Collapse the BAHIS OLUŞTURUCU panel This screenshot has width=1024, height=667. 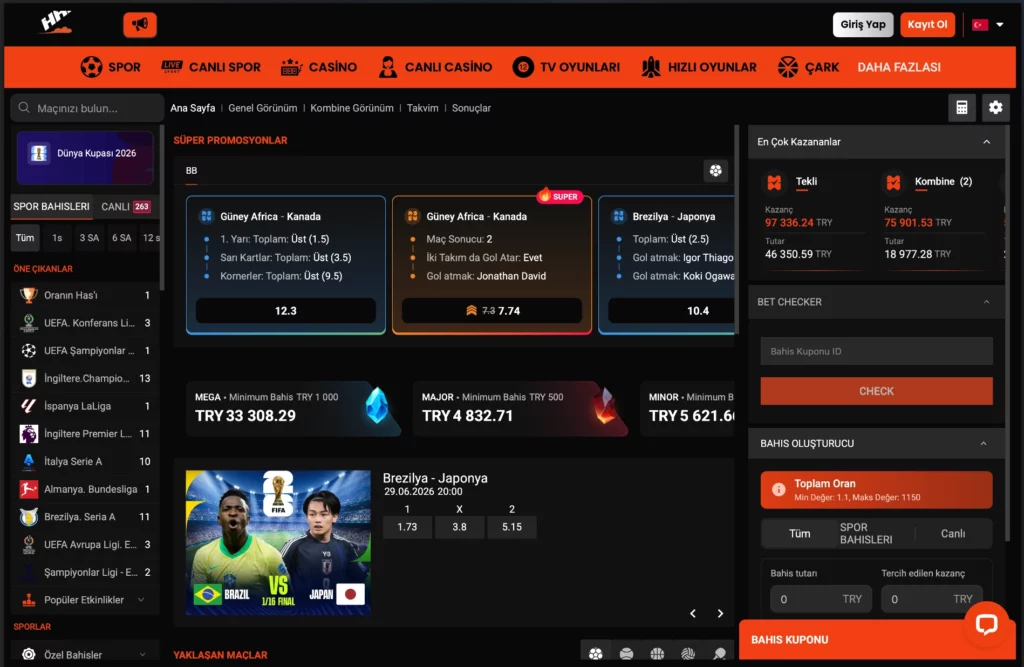[984, 444]
